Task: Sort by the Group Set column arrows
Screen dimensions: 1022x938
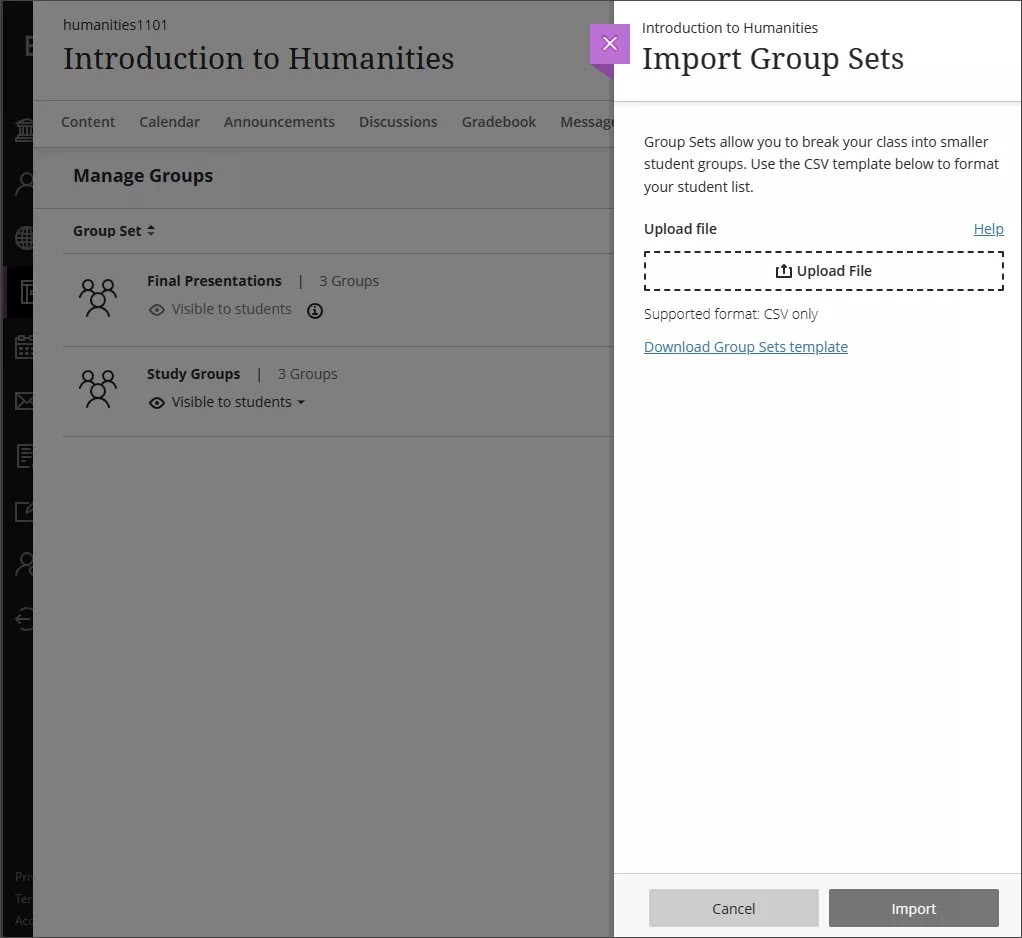Action: pyautogui.click(x=150, y=230)
